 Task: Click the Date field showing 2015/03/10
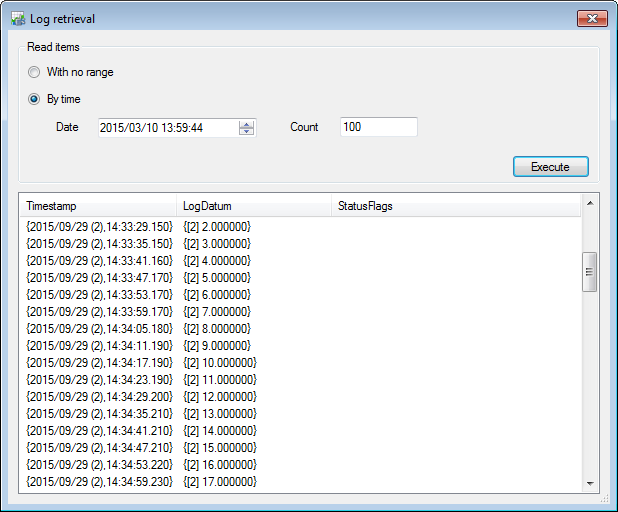pos(167,127)
